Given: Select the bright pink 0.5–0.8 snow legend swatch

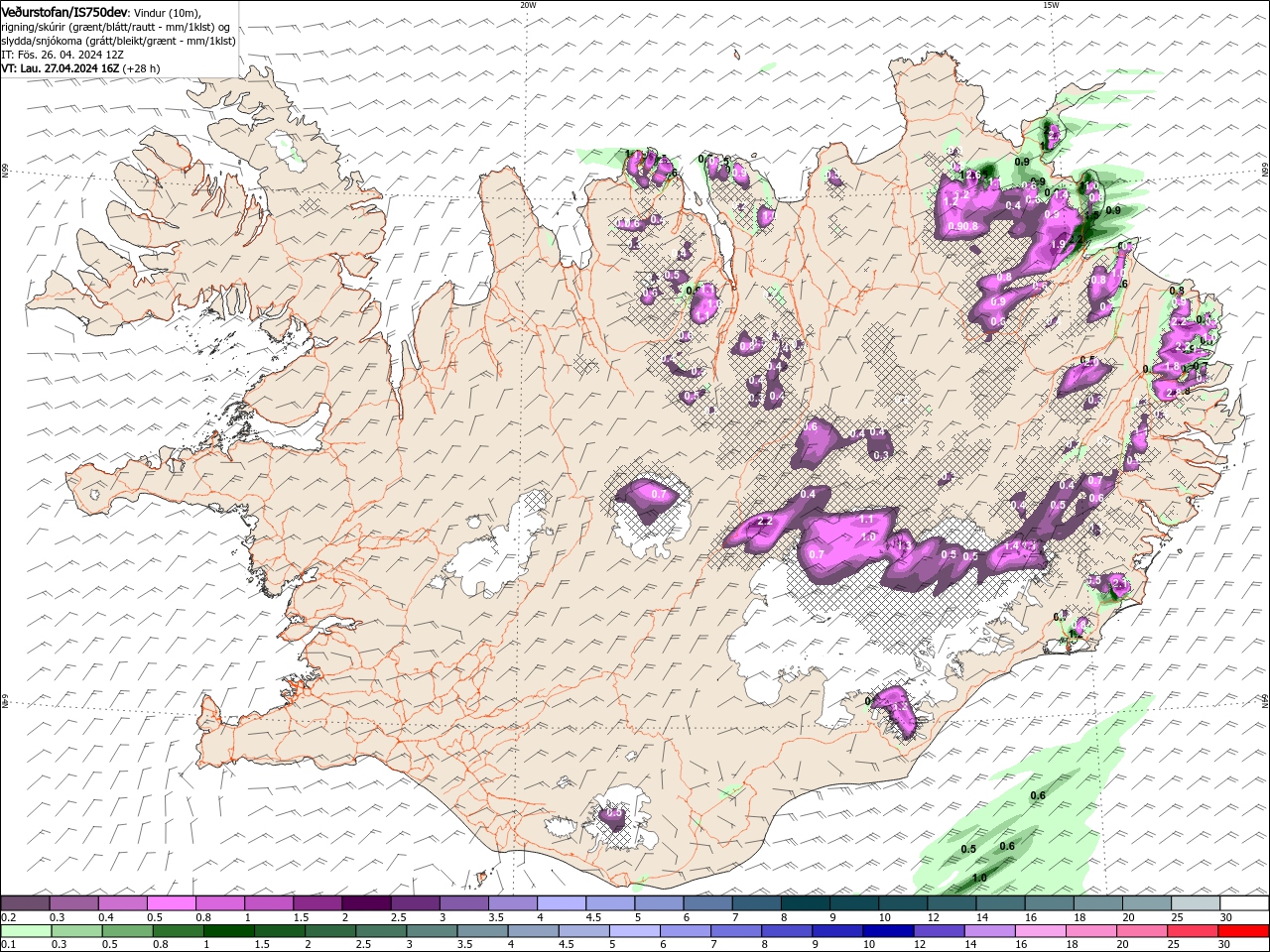Looking at the screenshot, I should pyautogui.click(x=171, y=903).
